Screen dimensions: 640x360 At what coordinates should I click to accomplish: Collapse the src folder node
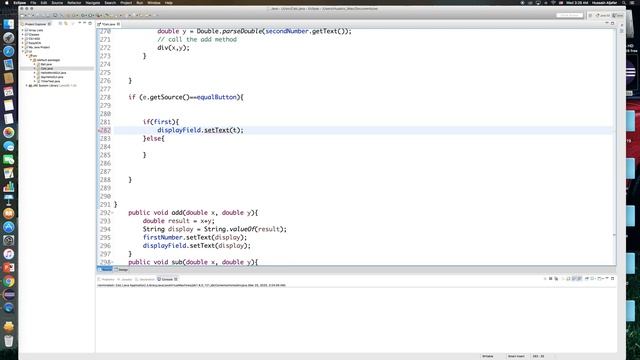(27, 56)
